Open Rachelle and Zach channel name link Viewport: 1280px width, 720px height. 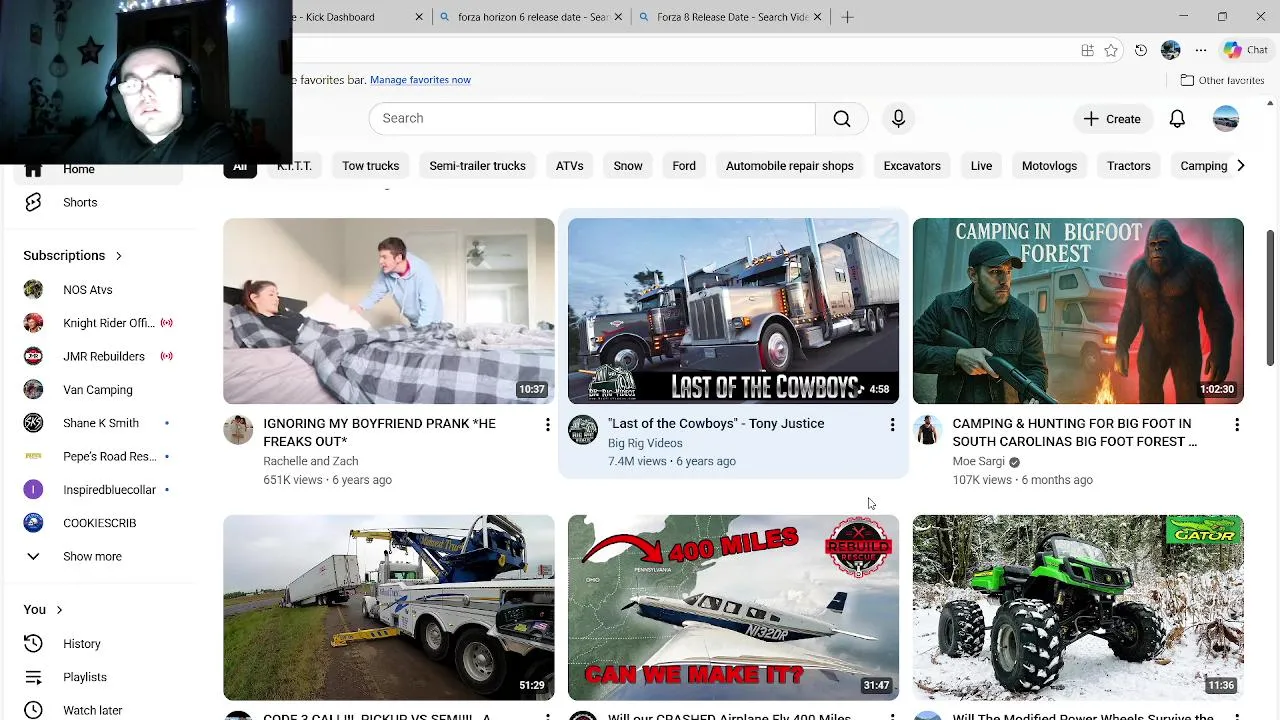(x=310, y=461)
